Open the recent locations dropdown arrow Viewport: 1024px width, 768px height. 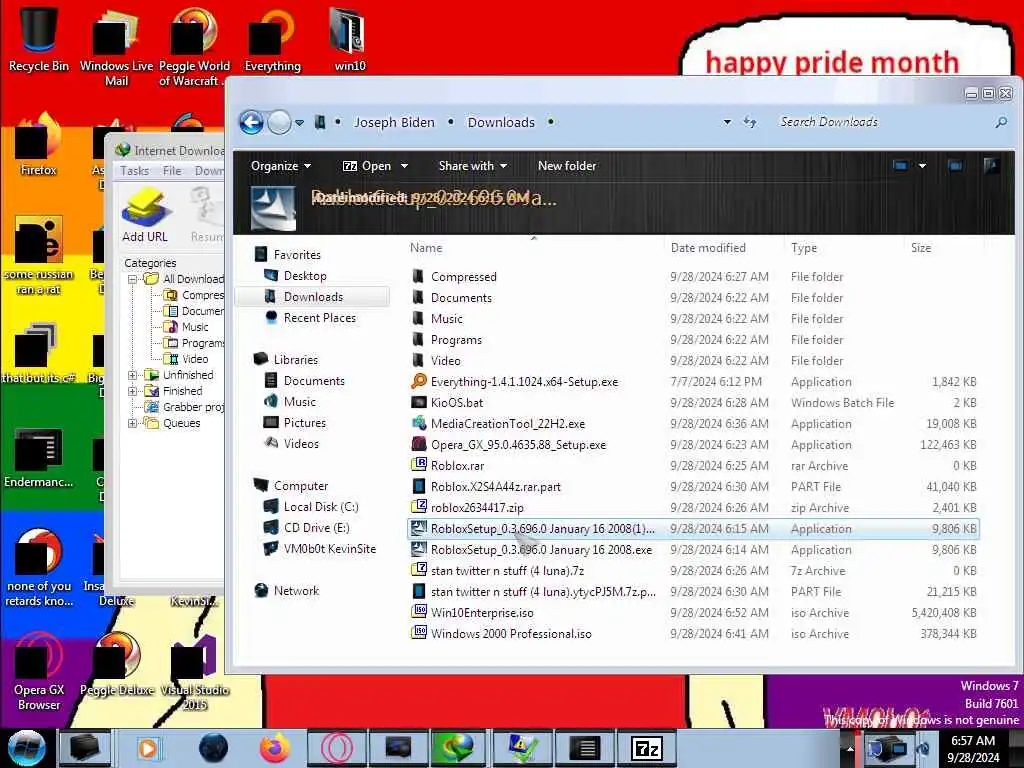point(299,123)
